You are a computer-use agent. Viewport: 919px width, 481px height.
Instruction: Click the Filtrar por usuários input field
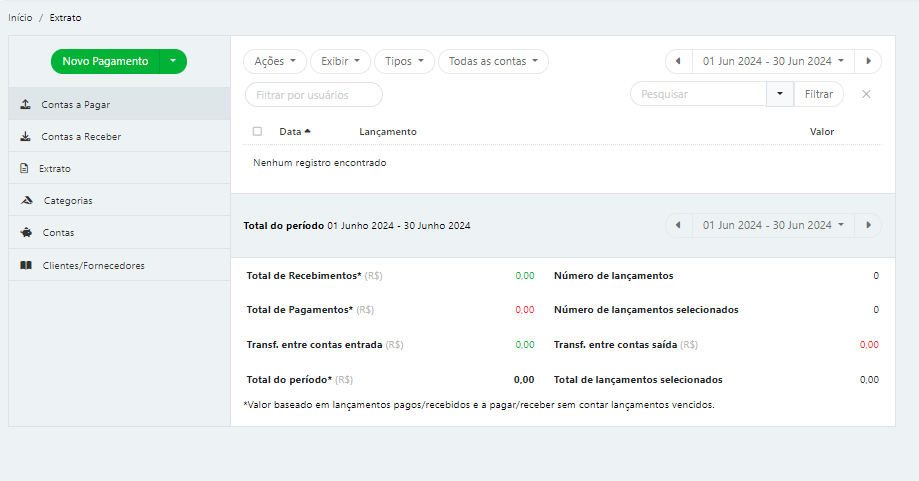point(313,94)
